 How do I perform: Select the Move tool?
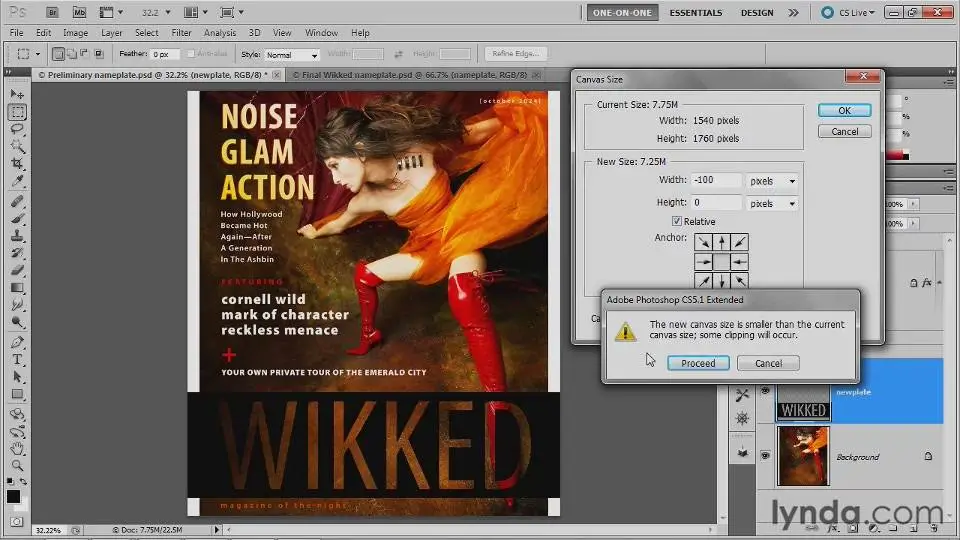point(17,94)
